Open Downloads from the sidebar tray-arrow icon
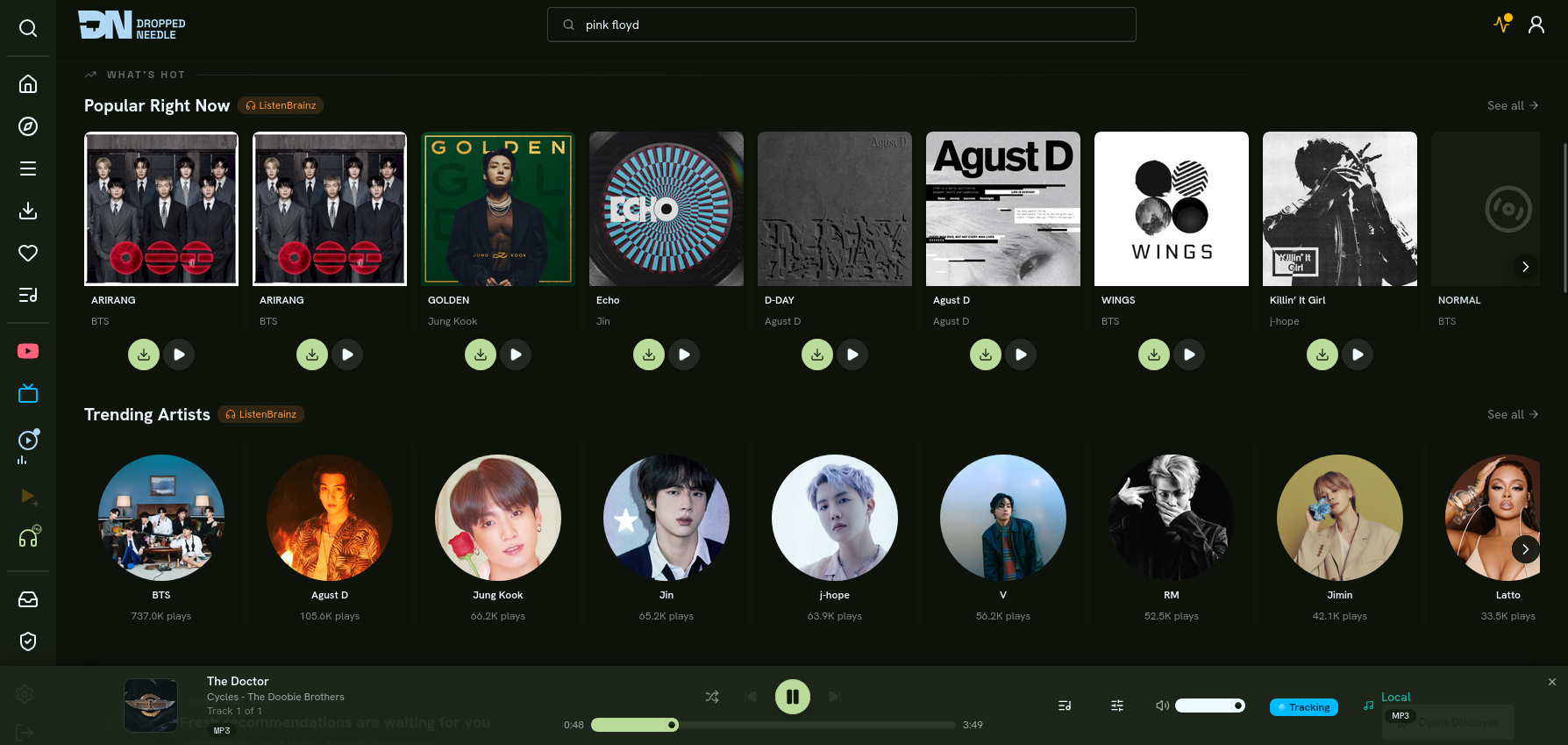The height and width of the screenshot is (745, 1568). coord(28,211)
